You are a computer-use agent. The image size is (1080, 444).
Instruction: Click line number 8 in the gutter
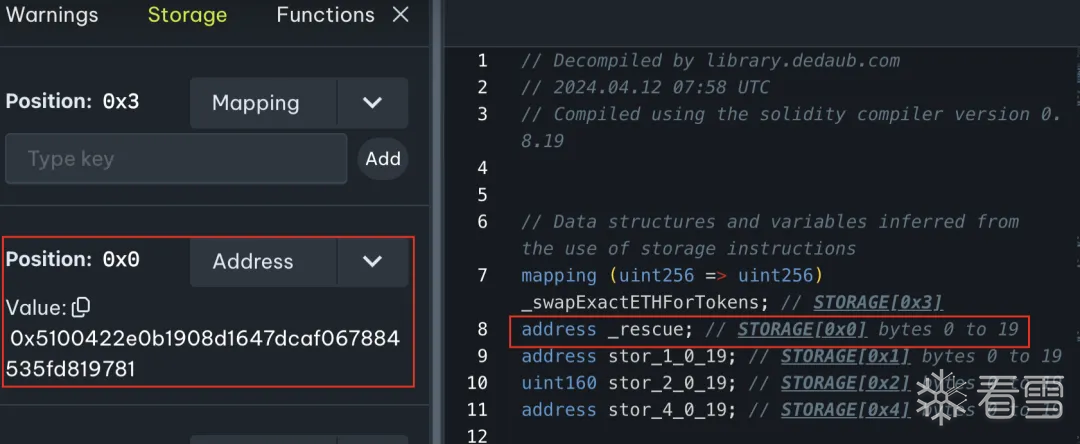click(x=482, y=329)
